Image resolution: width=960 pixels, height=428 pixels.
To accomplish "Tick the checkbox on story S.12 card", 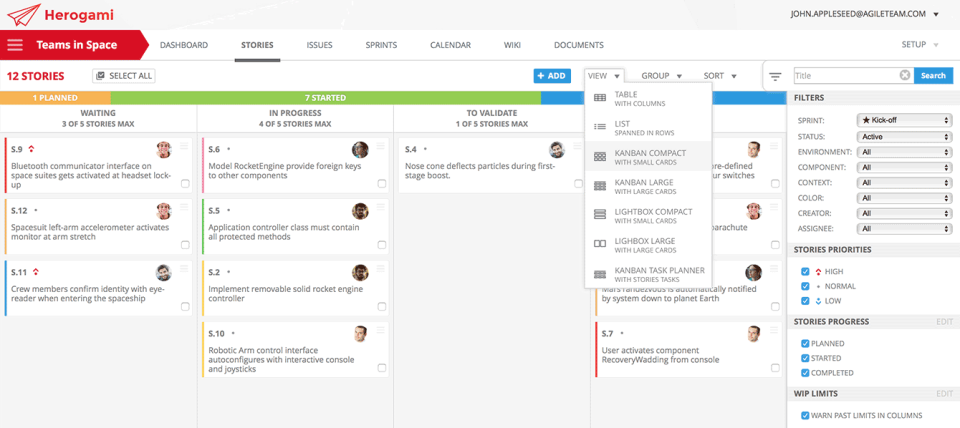I will coord(185,245).
